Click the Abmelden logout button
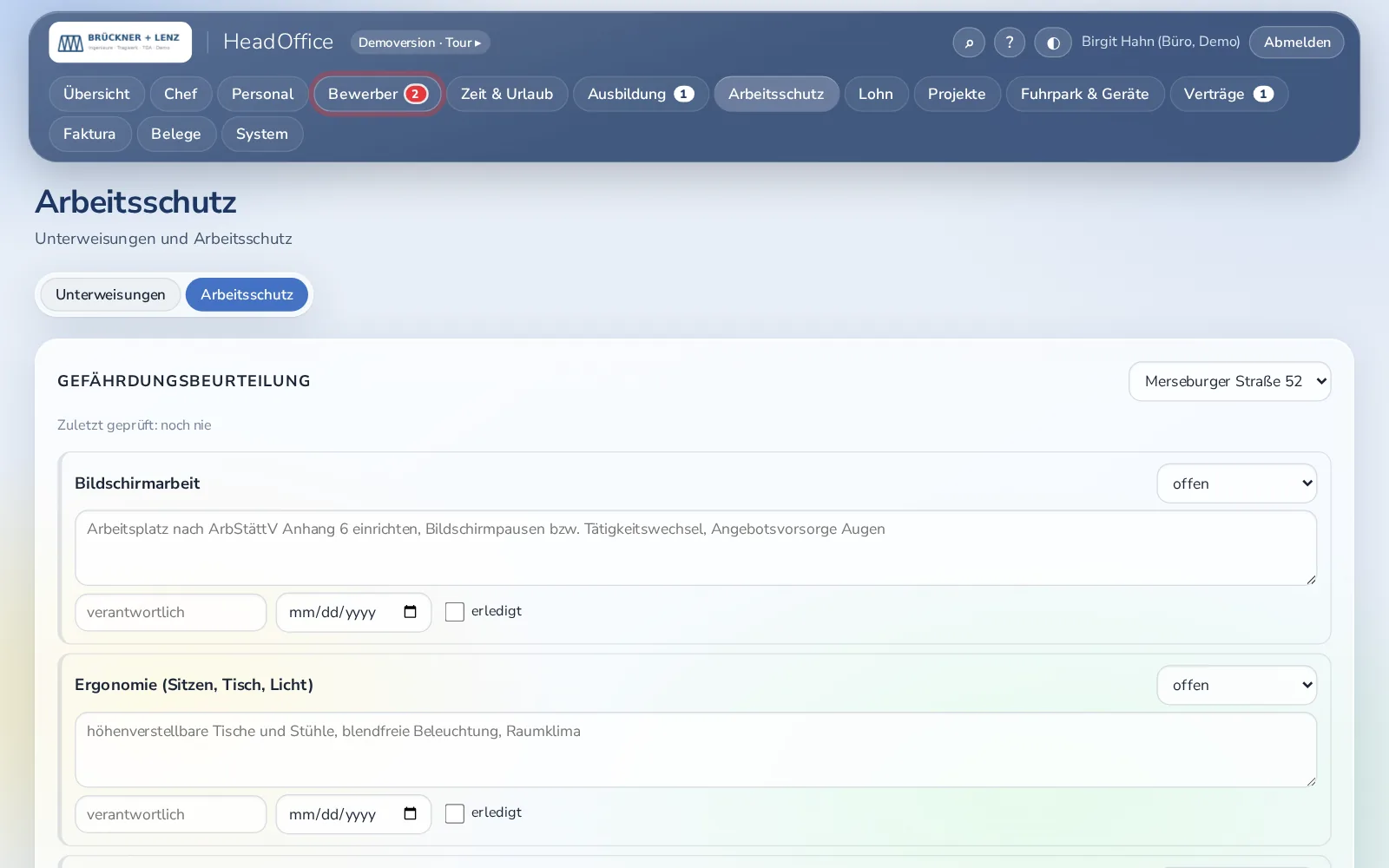1389x868 pixels. pyautogui.click(x=1297, y=43)
